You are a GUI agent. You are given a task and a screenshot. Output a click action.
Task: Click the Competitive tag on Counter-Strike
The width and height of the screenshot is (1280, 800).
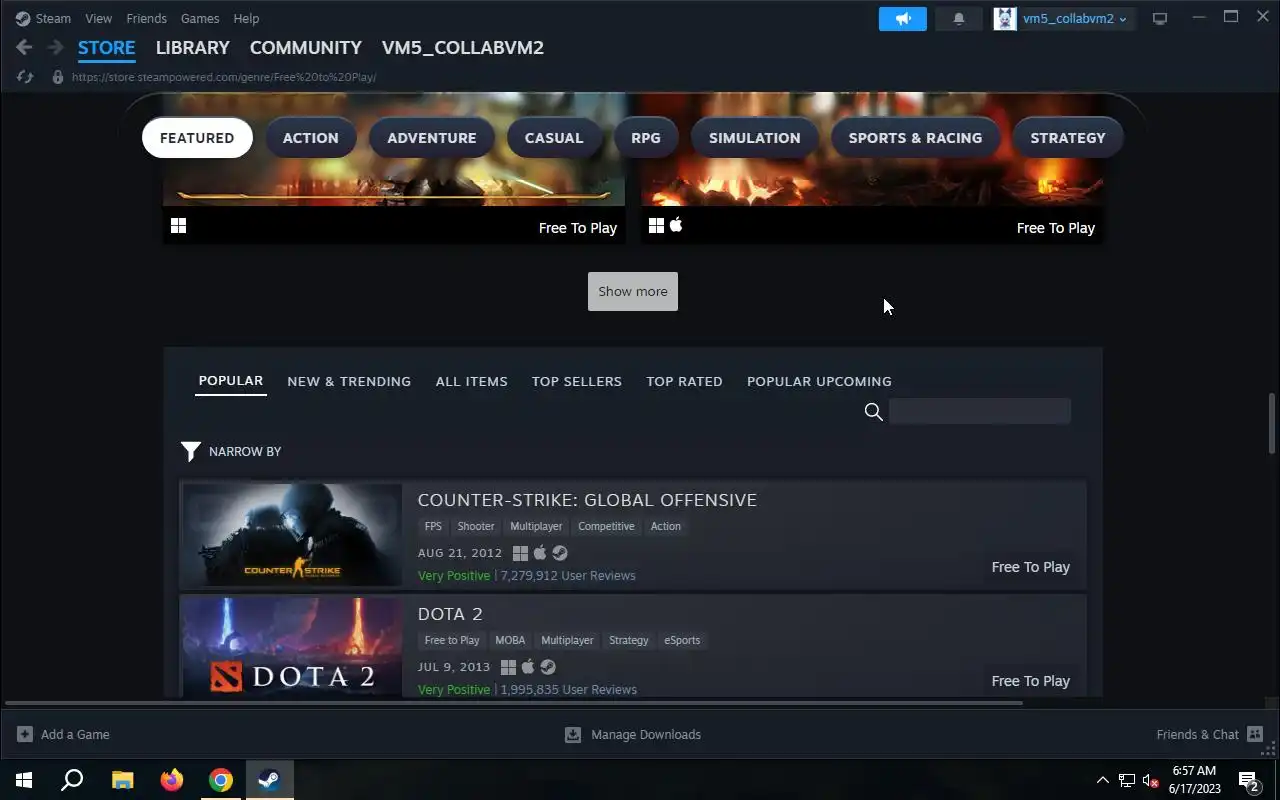(606, 526)
